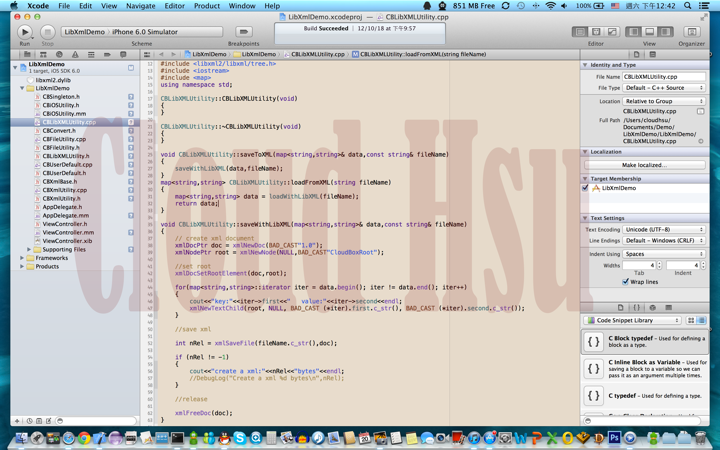Open the Xcode application menu

[x=38, y=6]
